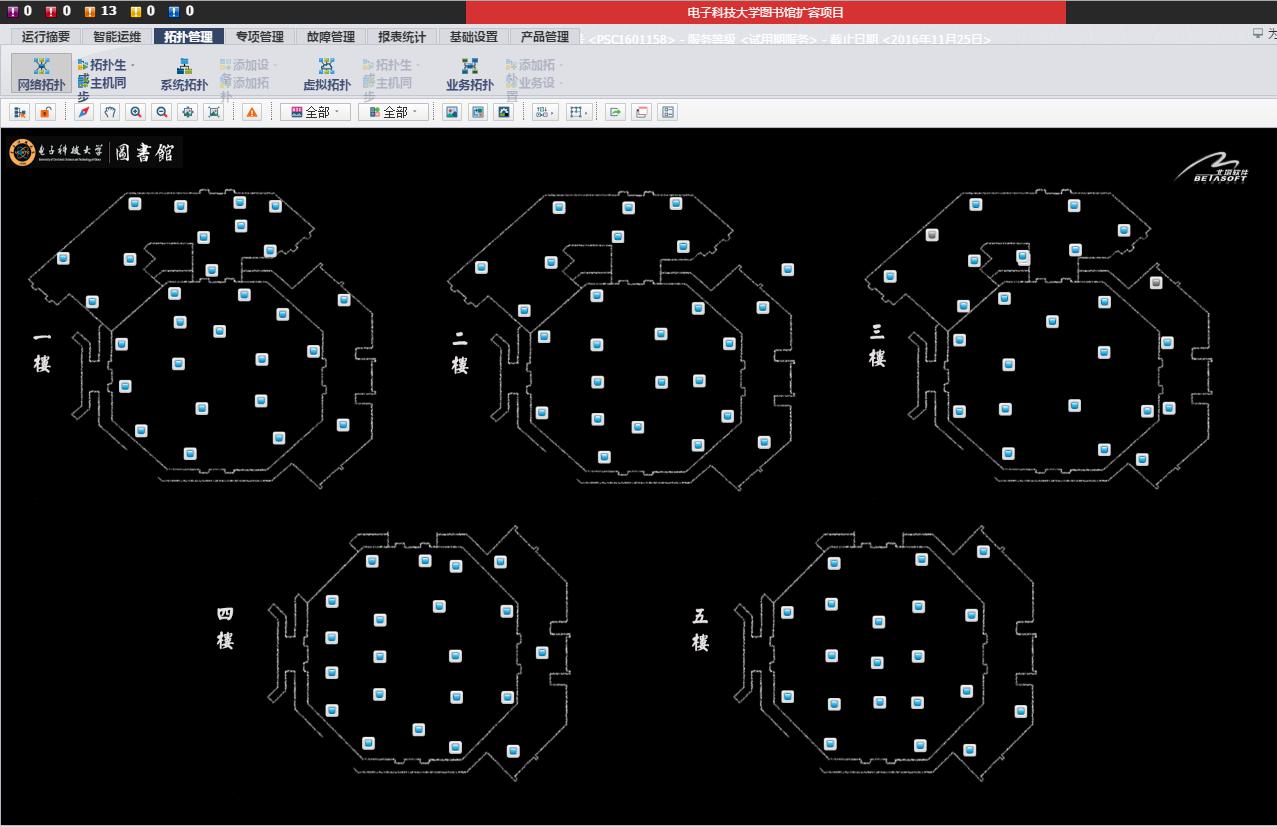Click the orange warning triangle icon
The image size is (1277, 827).
coord(252,112)
